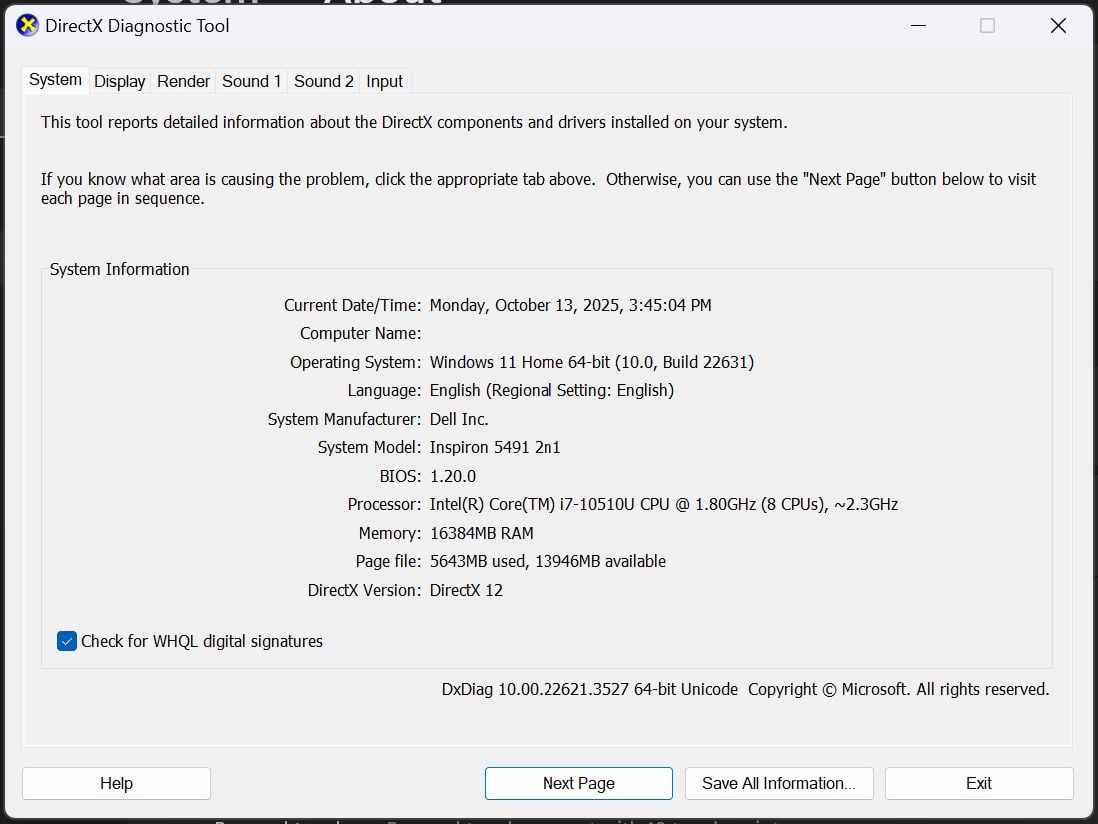The width and height of the screenshot is (1098, 824).
Task: Click Save All Information button
Action: click(779, 783)
